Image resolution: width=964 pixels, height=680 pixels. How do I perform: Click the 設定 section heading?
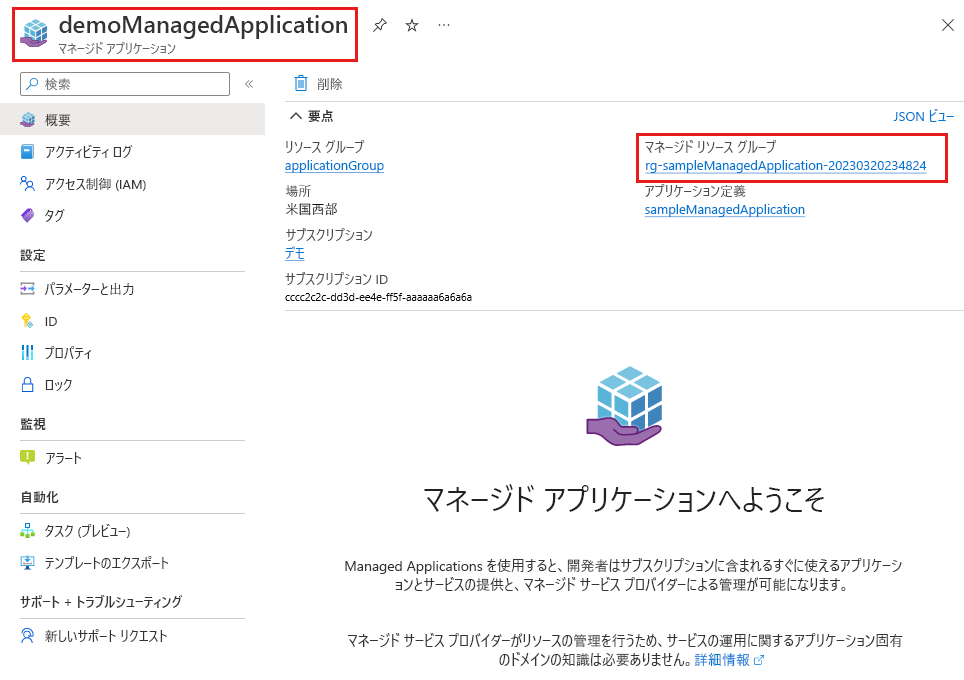point(33,255)
